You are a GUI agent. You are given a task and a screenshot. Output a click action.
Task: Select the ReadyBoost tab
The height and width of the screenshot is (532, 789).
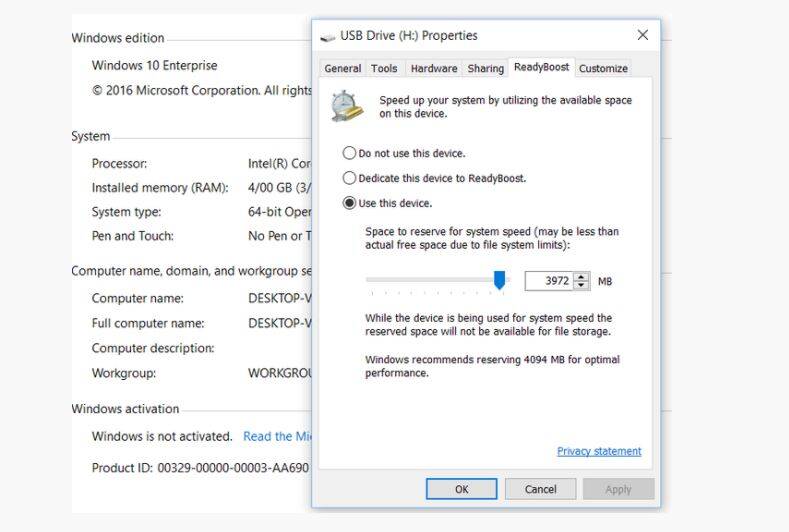click(541, 67)
